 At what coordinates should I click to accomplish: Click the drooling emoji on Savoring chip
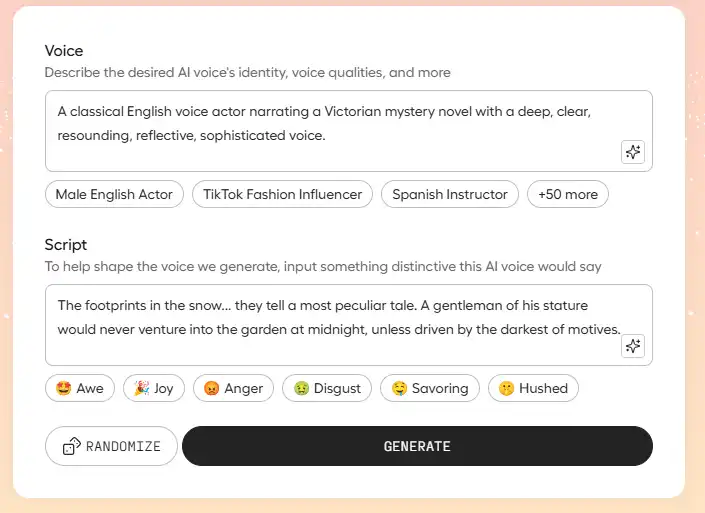pyautogui.click(x=399, y=388)
